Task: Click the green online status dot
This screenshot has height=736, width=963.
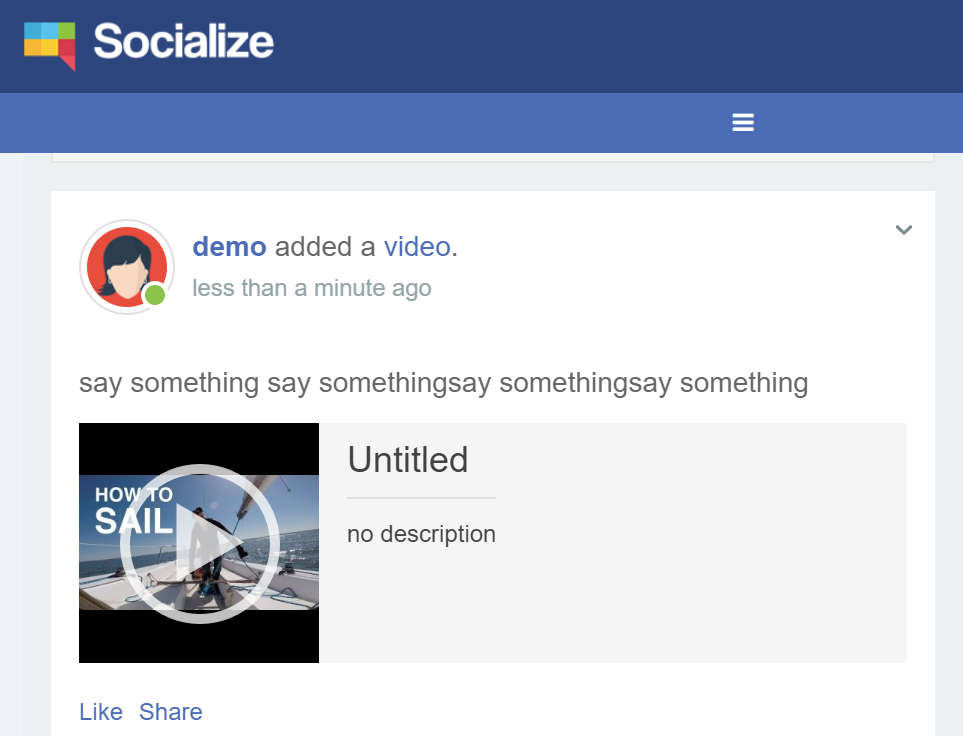Action: pos(154,295)
